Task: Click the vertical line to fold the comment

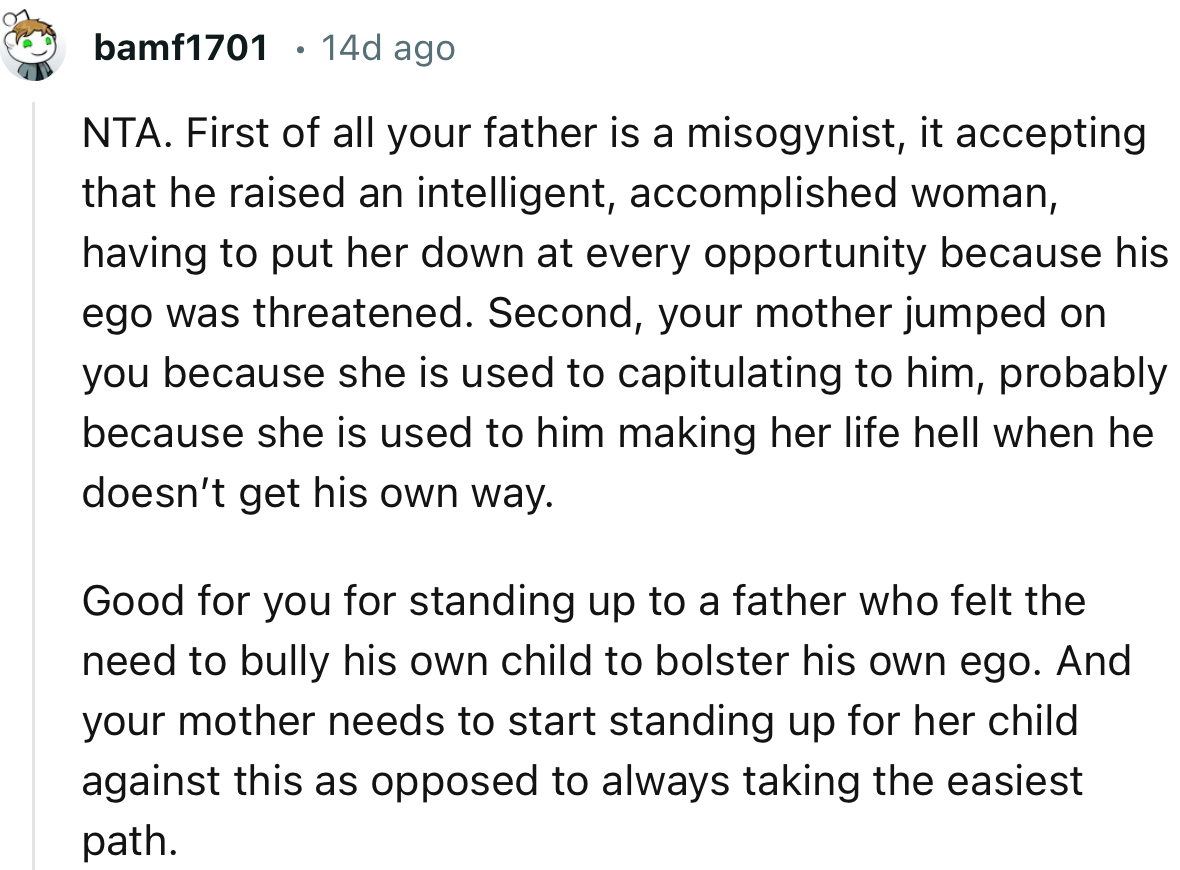Action: pyautogui.click(x=34, y=450)
